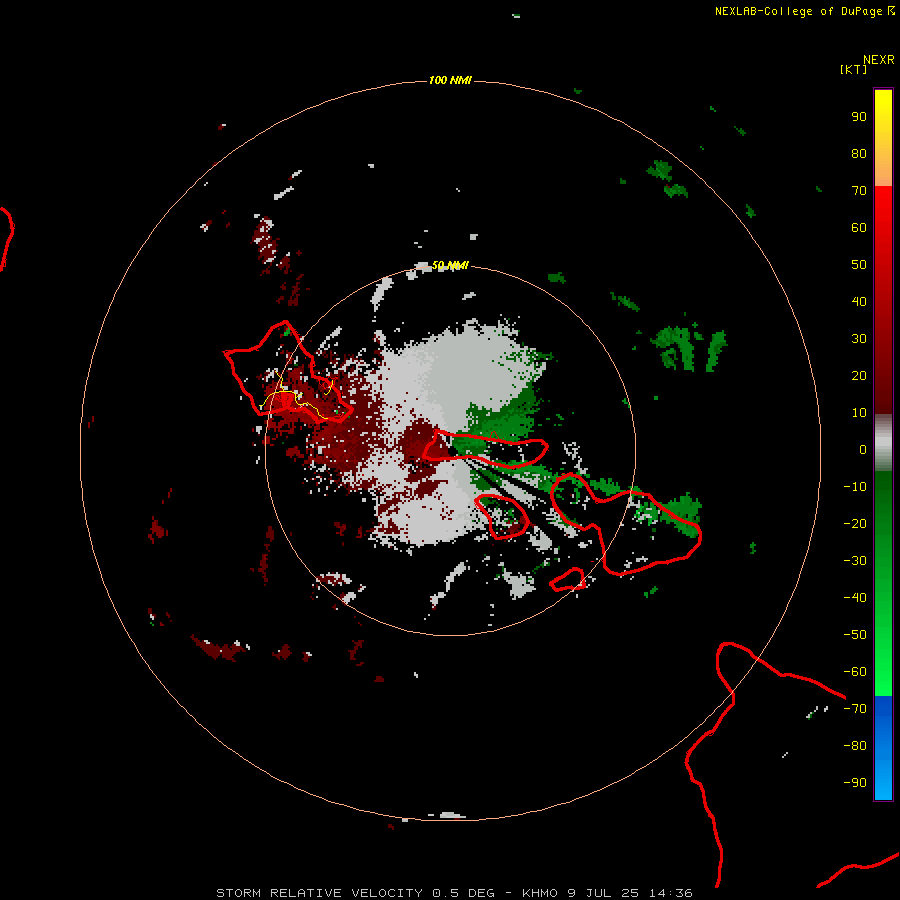Screen dimensions: 900x900
Task: Click the 40 value on velocity scale
Action: click(859, 301)
